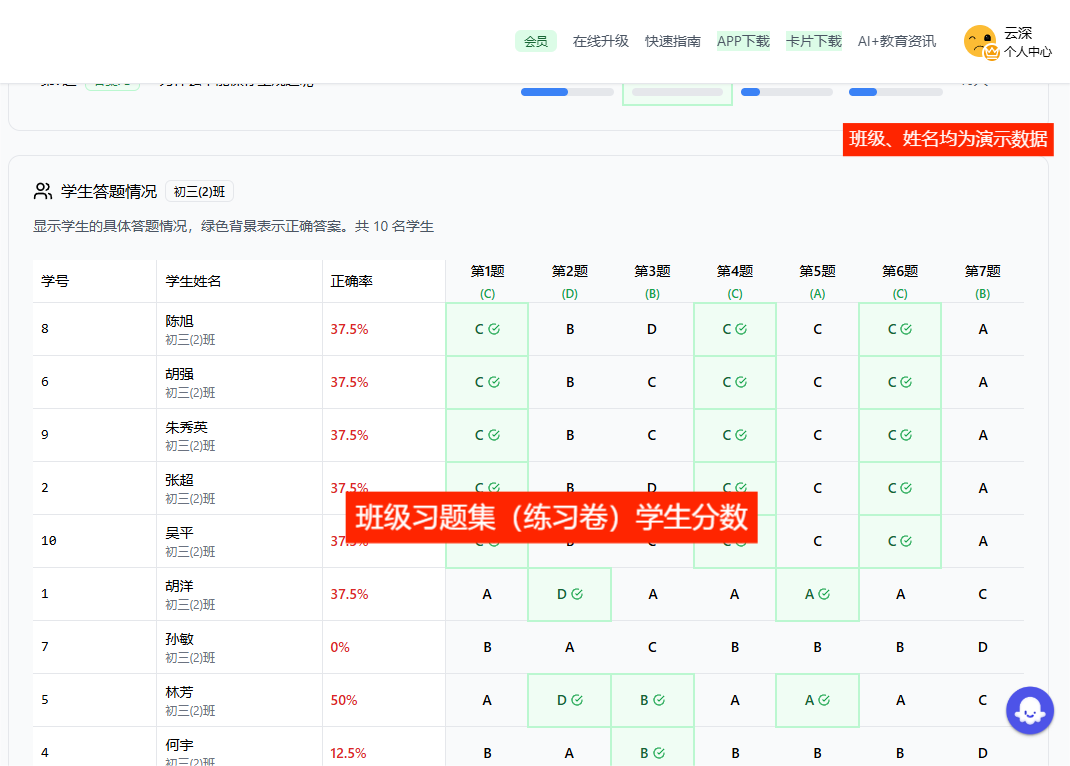
Task: Open APP下载 link
Action: pos(743,41)
